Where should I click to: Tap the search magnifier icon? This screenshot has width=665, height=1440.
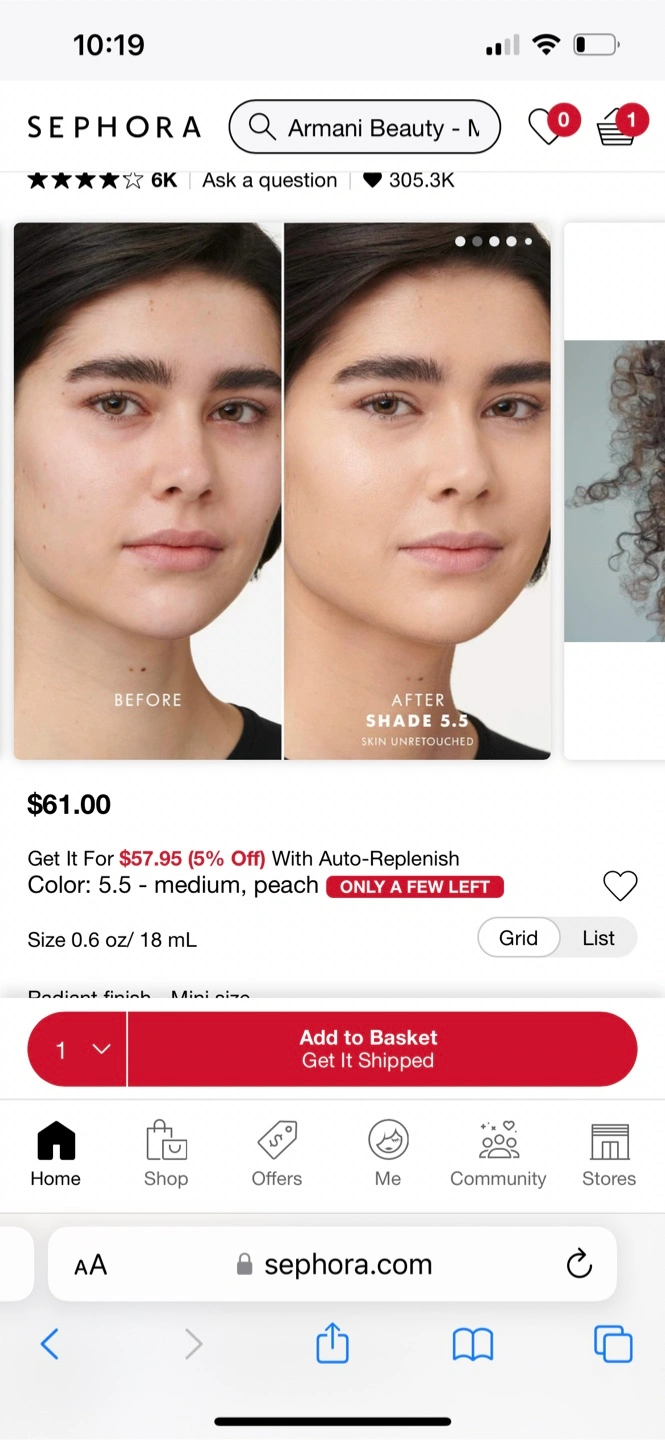[x=262, y=127]
